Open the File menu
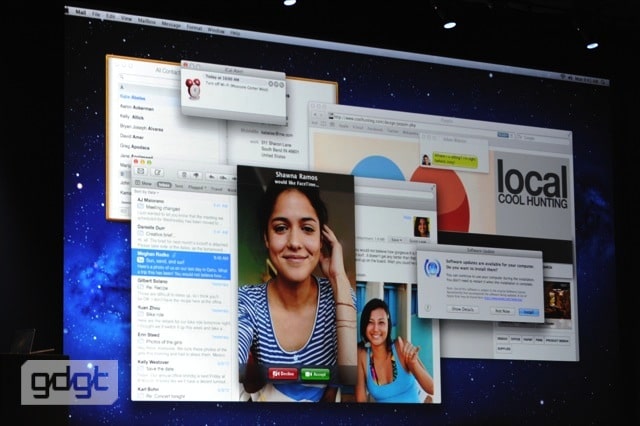The width and height of the screenshot is (640, 426). point(96,14)
